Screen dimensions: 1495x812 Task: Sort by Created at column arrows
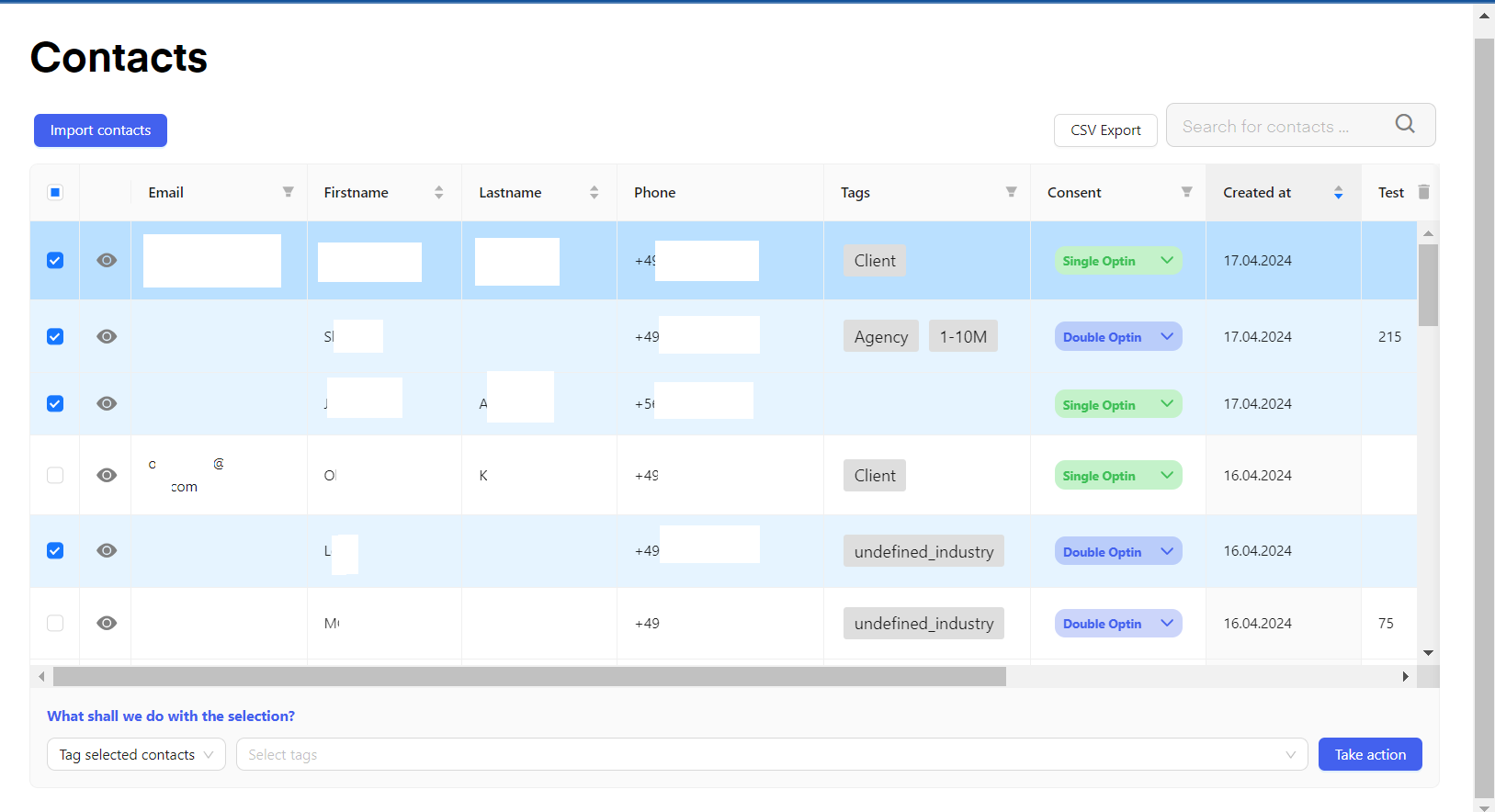click(x=1338, y=192)
